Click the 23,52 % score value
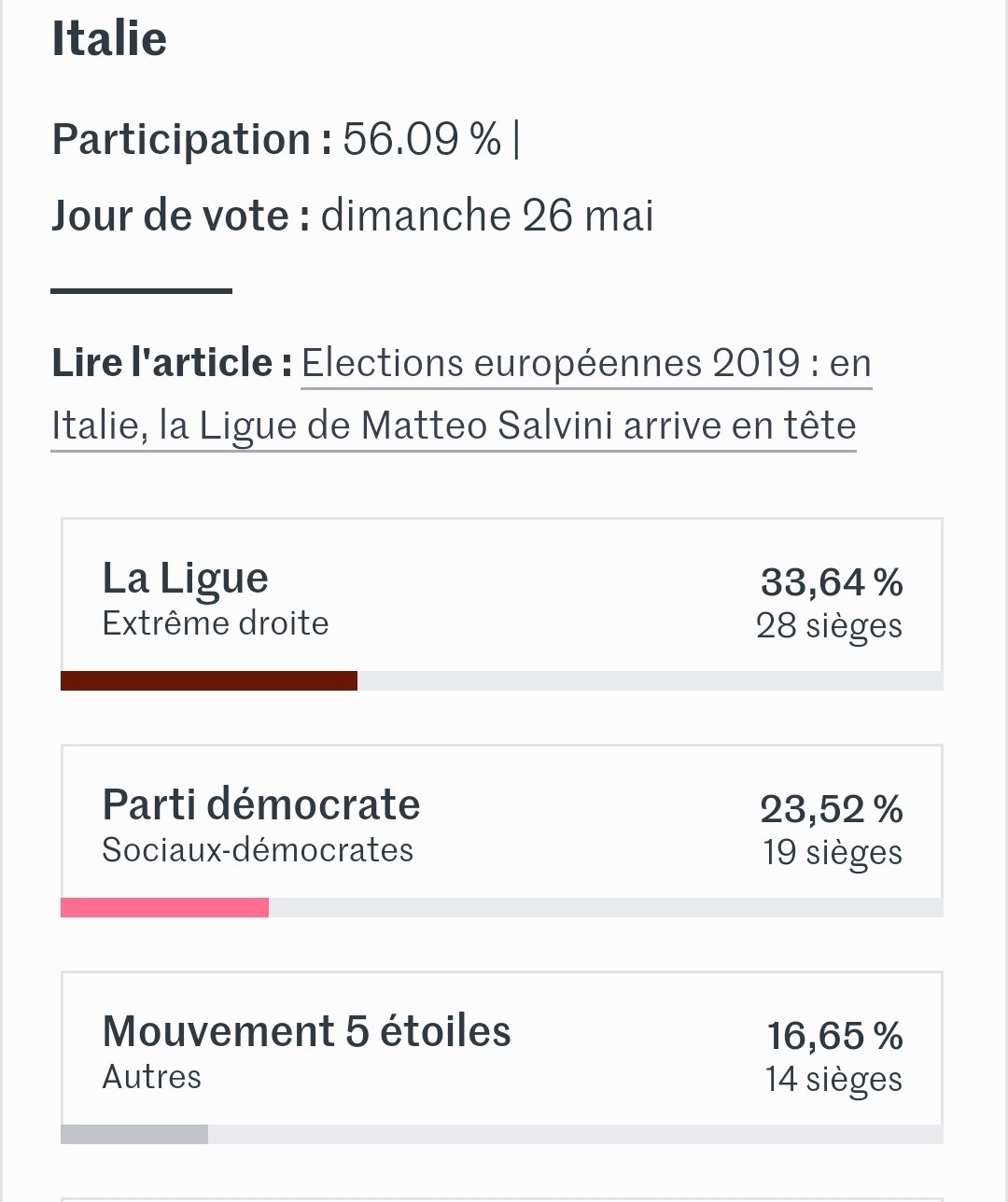Screen dimensions: 1008x1202 (831, 809)
